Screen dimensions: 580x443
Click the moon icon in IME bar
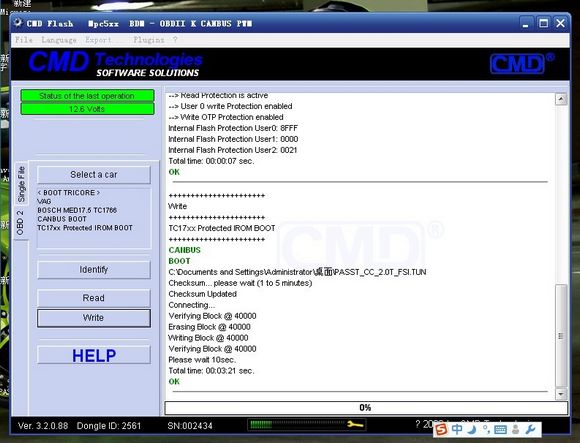472,429
